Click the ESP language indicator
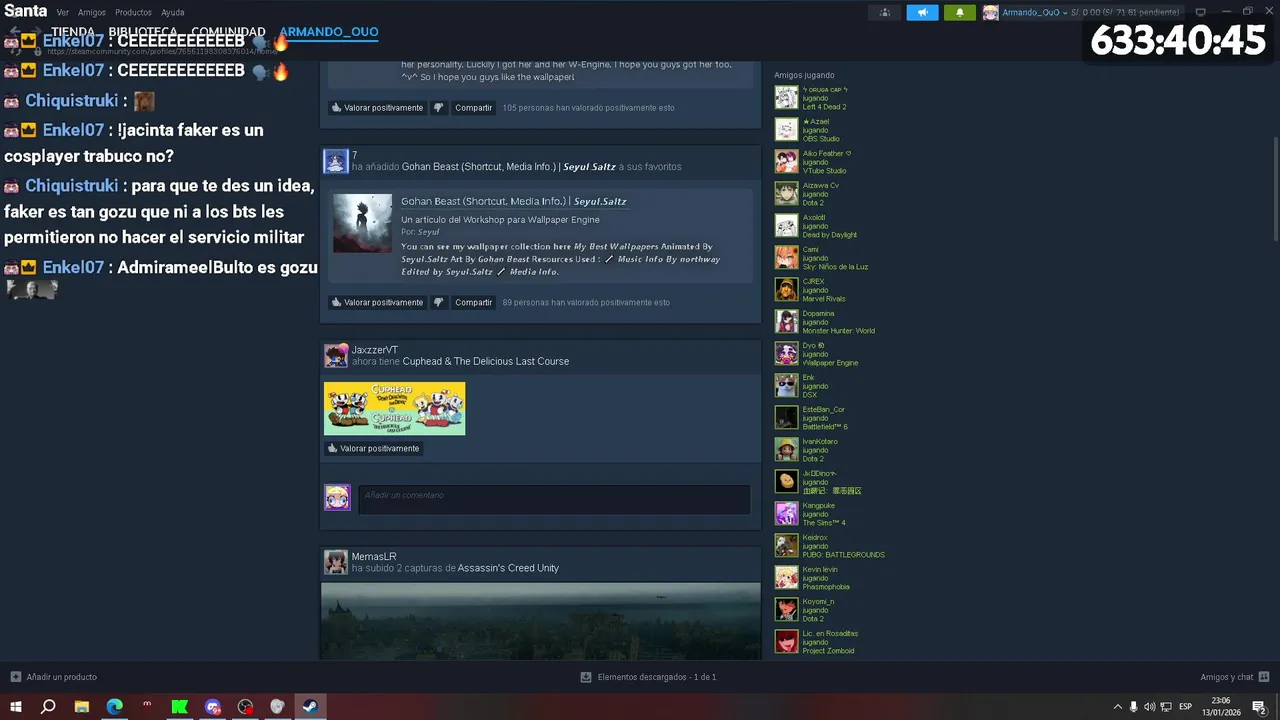Viewport: 1280px width, 720px height. pos(1186,706)
